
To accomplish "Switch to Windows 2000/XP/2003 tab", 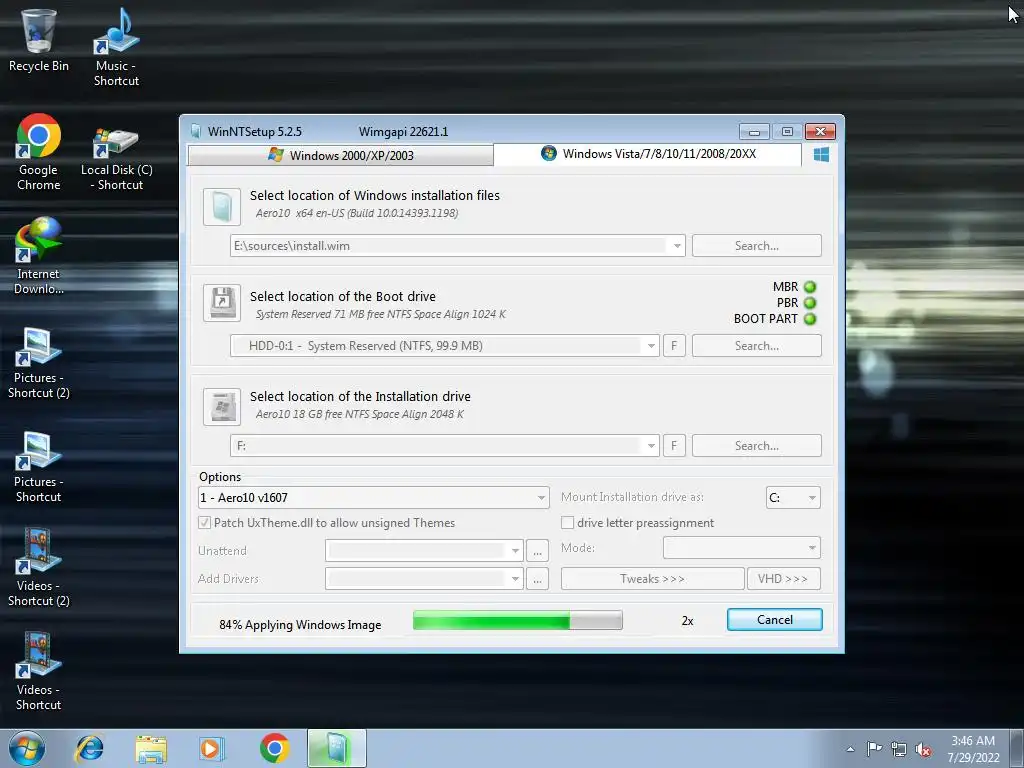I will [x=340, y=155].
